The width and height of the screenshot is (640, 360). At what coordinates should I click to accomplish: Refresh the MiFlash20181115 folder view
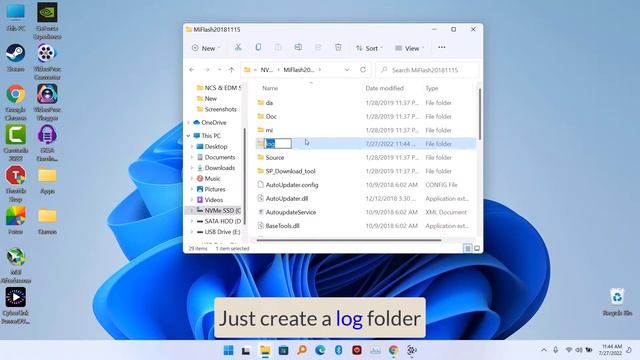click(363, 70)
